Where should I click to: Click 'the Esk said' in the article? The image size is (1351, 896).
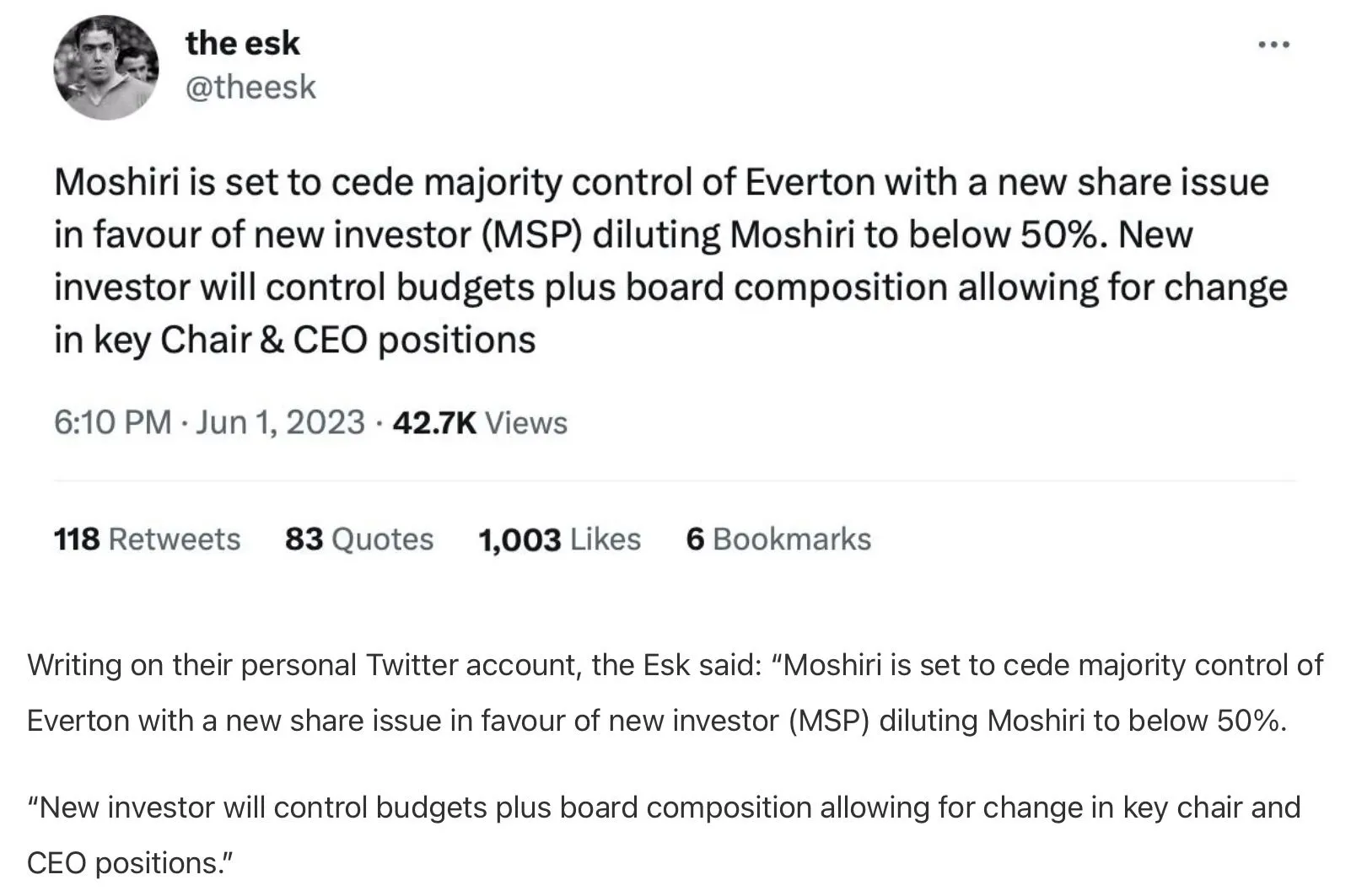676,665
